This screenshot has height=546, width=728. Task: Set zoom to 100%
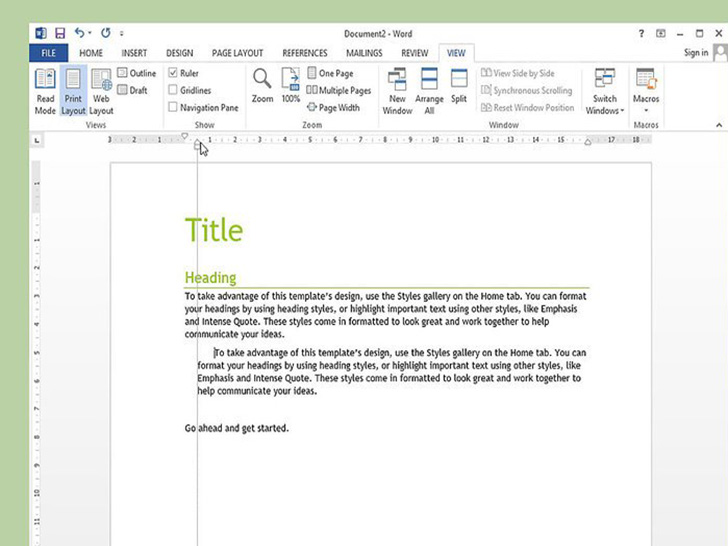point(290,86)
